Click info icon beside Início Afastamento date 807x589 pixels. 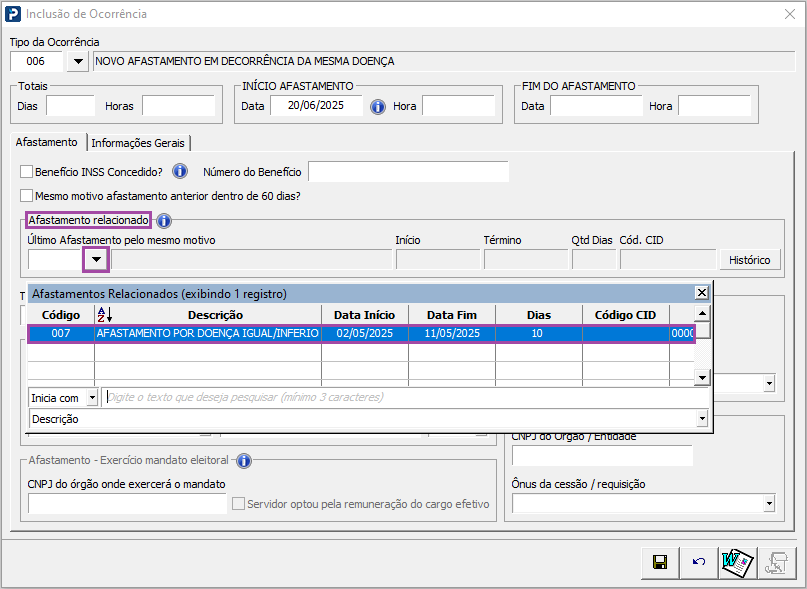pos(378,106)
